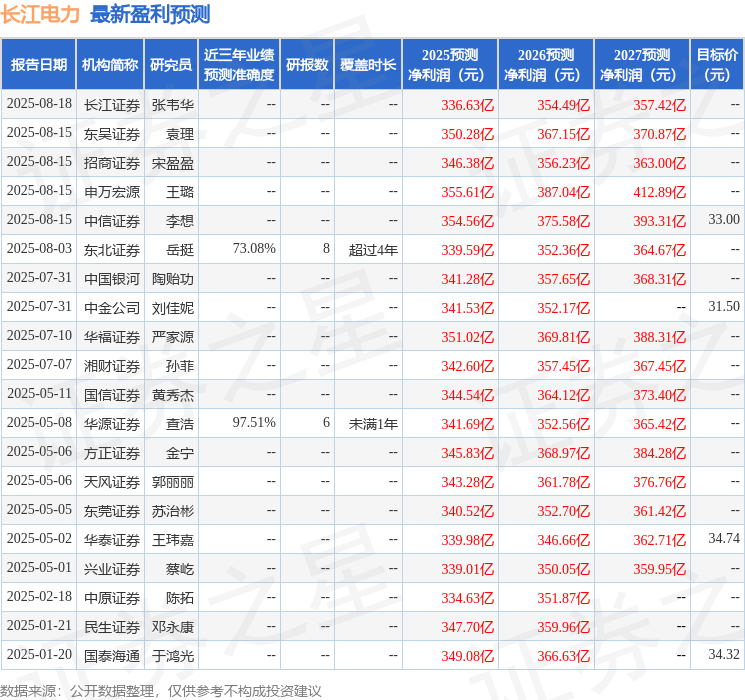This screenshot has height=700, width=745.
Task: Click the 研究员 column header
Action: (171, 65)
